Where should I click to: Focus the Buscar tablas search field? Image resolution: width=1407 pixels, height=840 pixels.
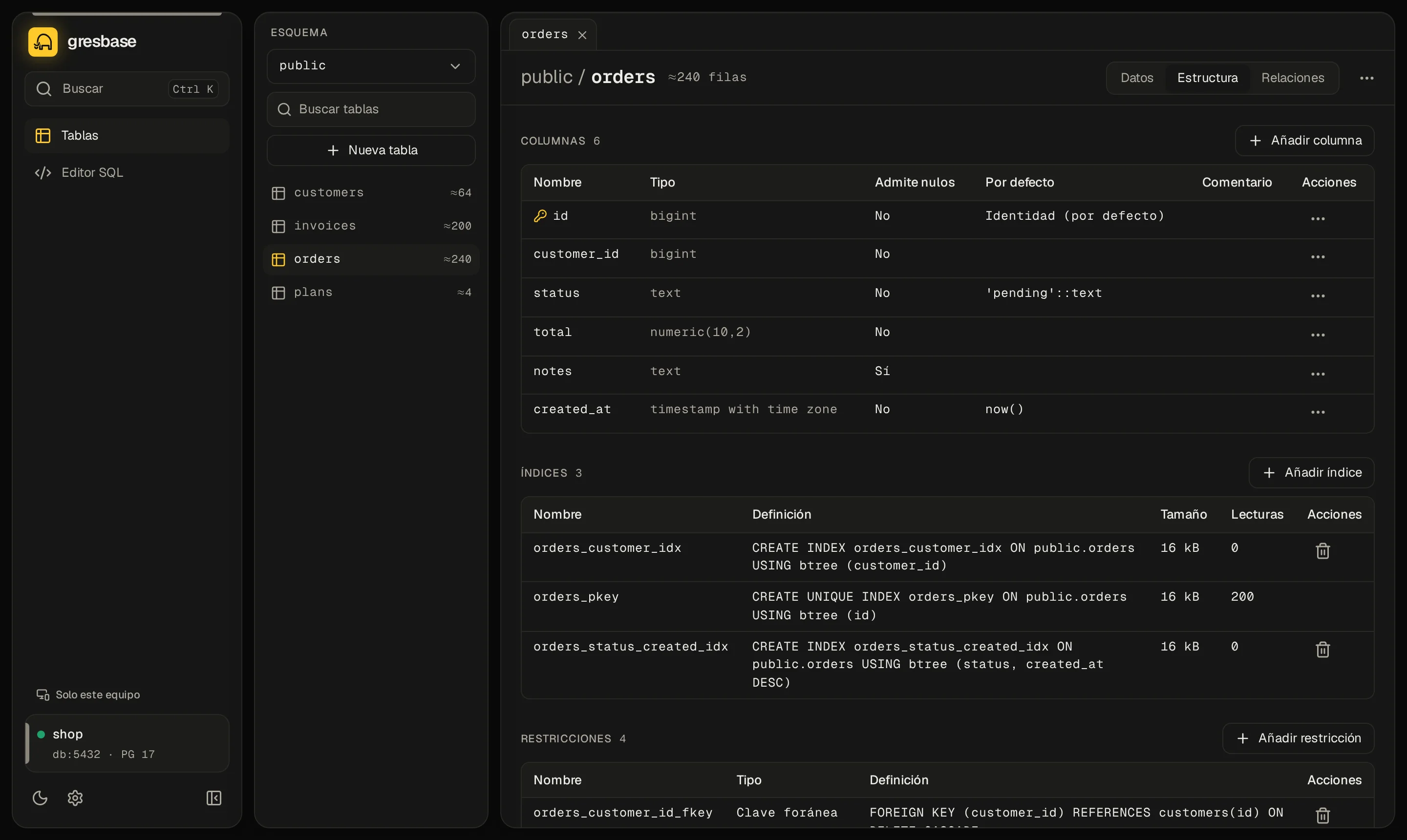coord(371,109)
